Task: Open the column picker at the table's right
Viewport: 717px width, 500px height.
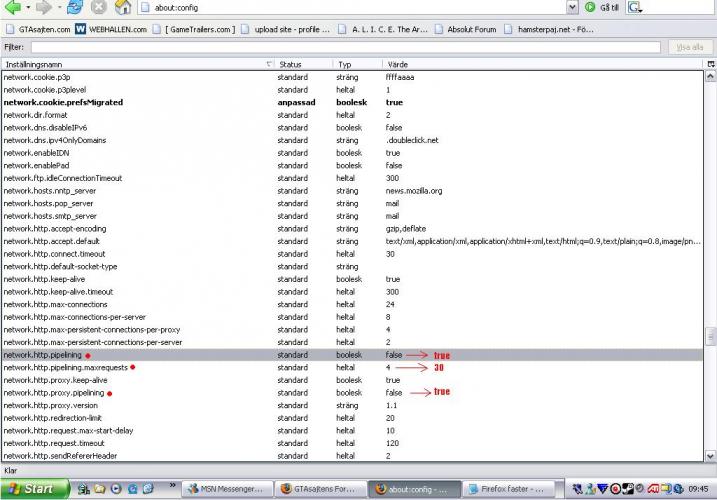Action: pos(710,64)
